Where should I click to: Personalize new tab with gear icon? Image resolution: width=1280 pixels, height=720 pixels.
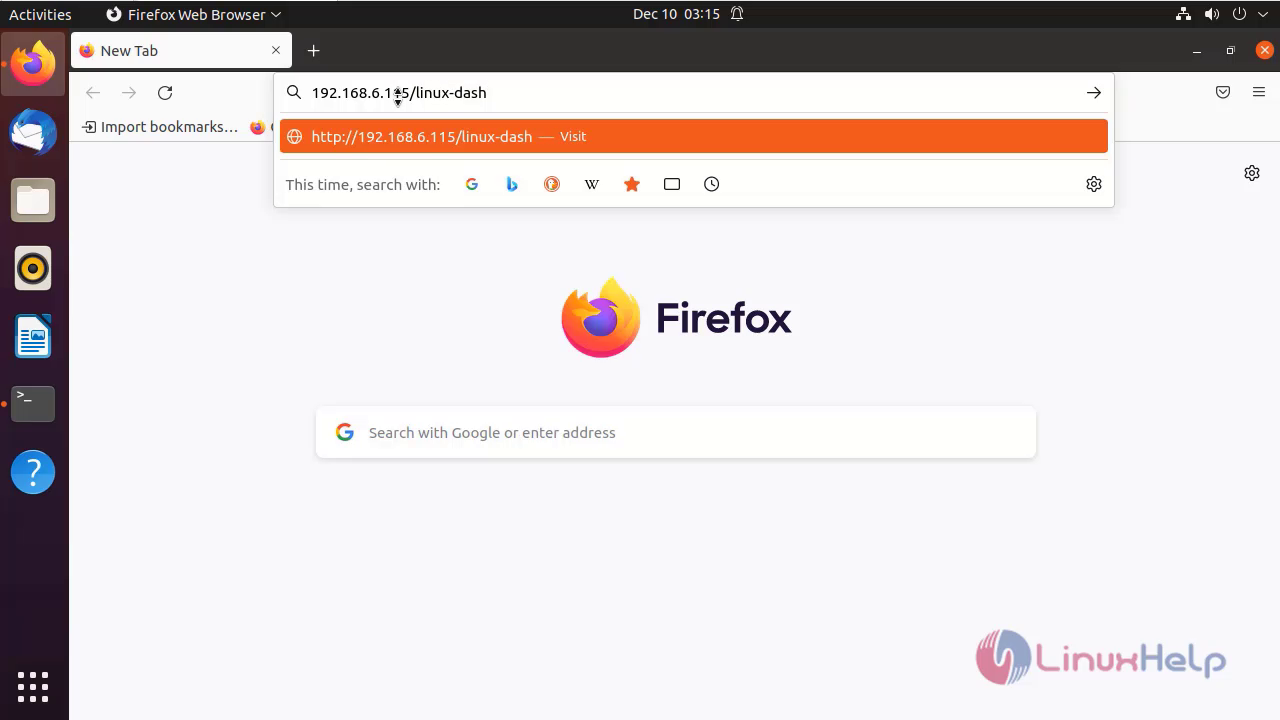tap(1252, 173)
